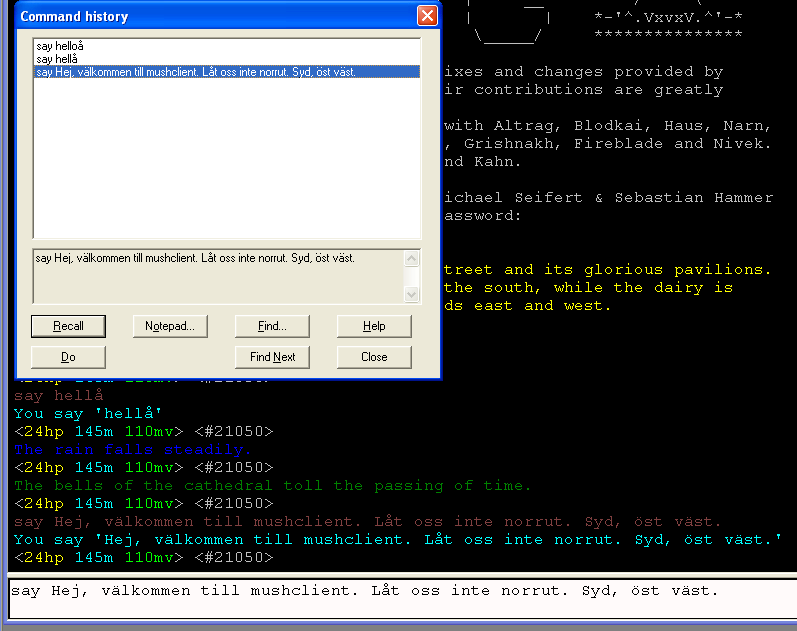The image size is (797, 631).
Task: Click 'Grishnakh, Fireblade and Nivek.' output line
Action: point(607,144)
